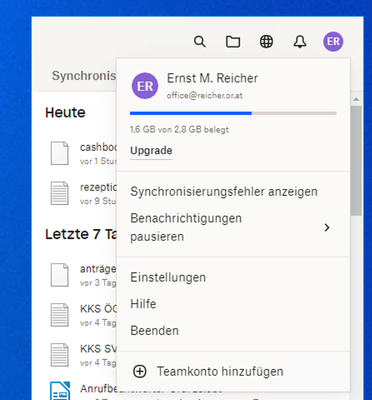Click the KKS ÖG file icon
This screenshot has height=400, width=372.
coord(60,315)
